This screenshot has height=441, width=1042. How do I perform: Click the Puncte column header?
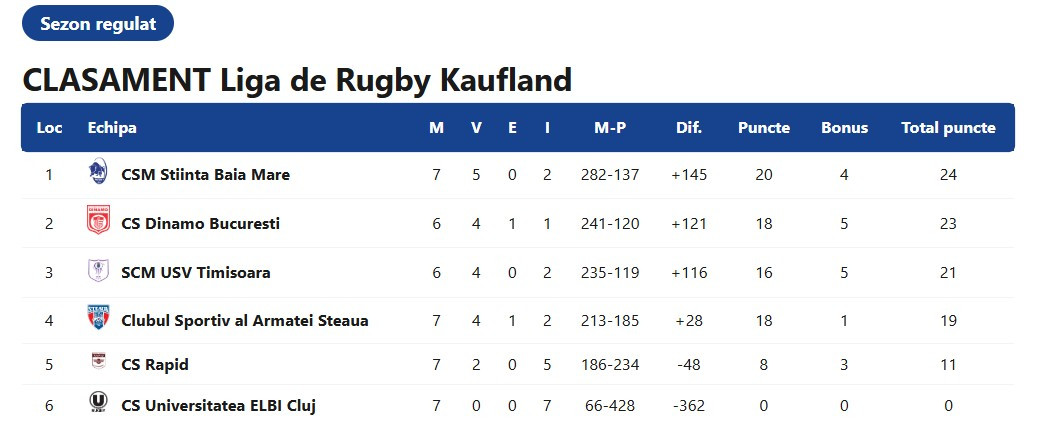point(764,128)
